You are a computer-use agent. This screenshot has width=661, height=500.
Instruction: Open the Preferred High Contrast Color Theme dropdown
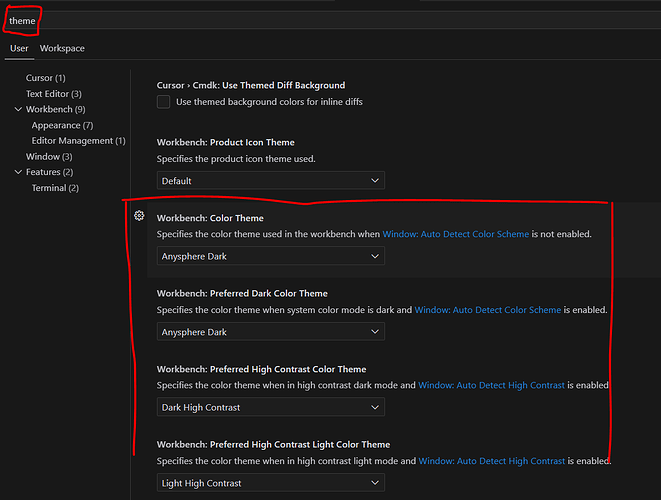(x=271, y=407)
